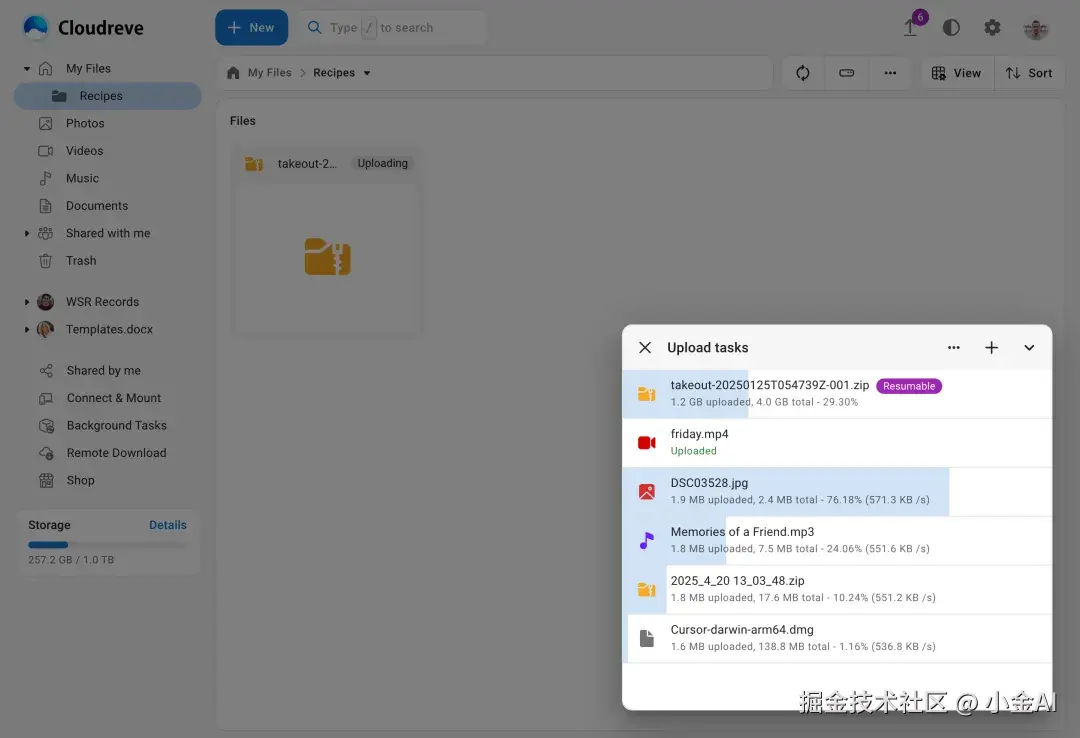Image resolution: width=1080 pixels, height=738 pixels.
Task: Select My Files in the sidebar
Action: click(x=88, y=68)
